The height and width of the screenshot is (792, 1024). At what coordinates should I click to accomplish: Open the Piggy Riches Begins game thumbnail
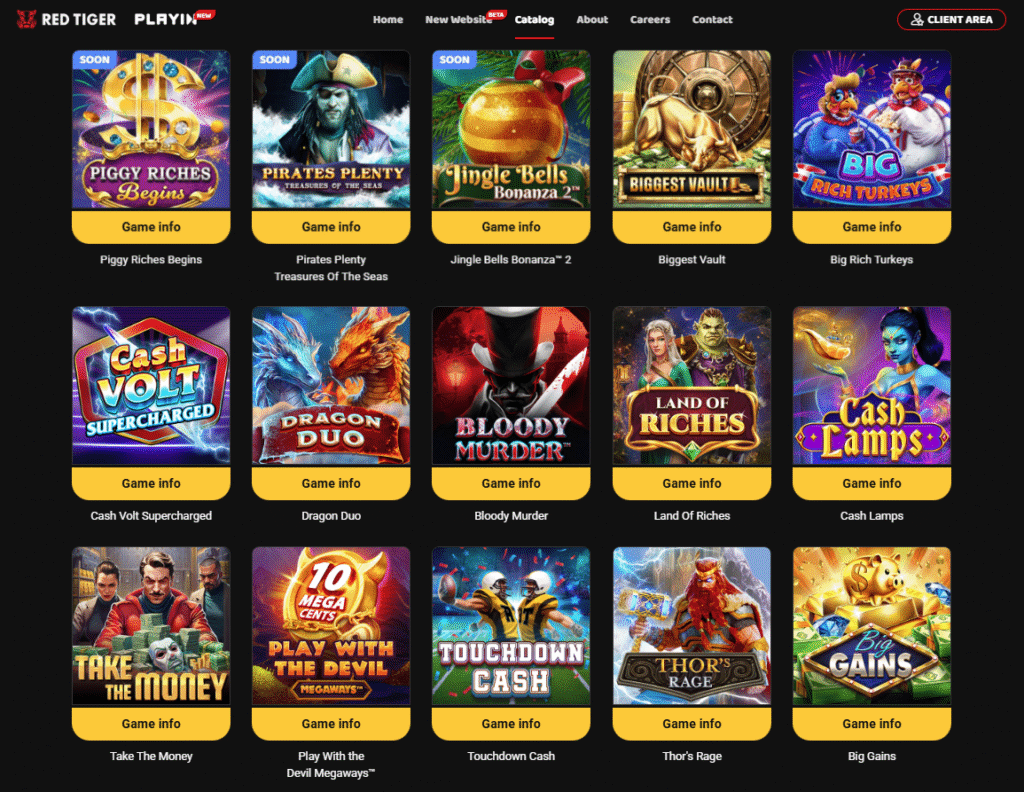coord(151,130)
